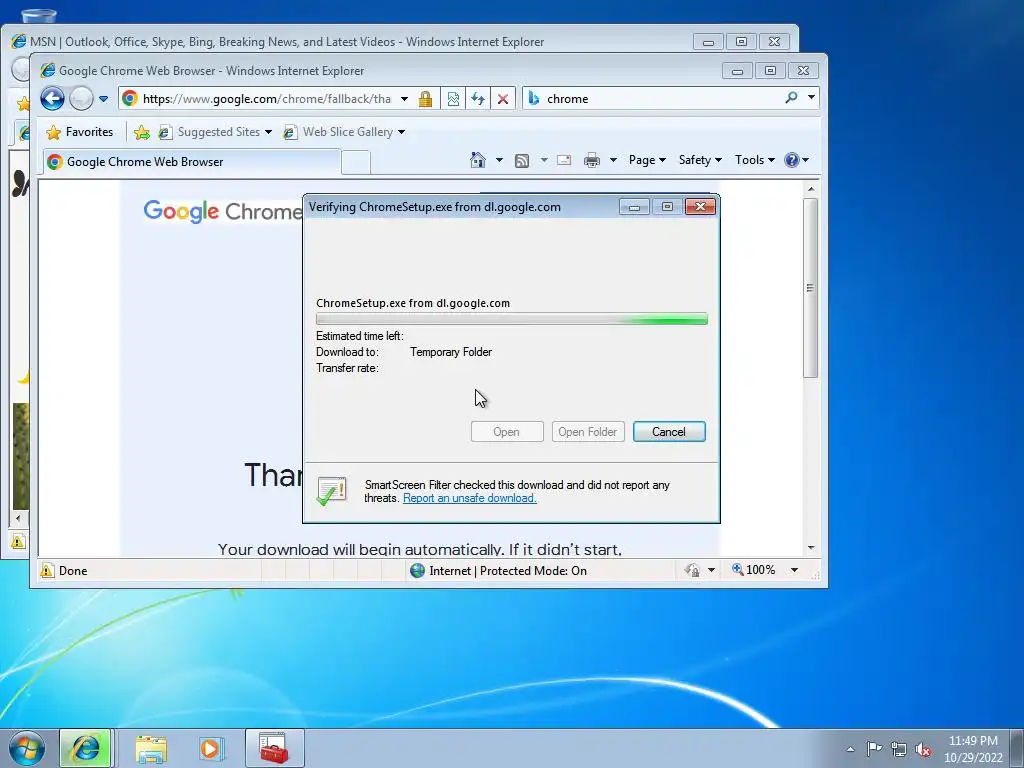1024x768 pixels.
Task: Click 'Report an unsafe download' link
Action: (x=470, y=498)
